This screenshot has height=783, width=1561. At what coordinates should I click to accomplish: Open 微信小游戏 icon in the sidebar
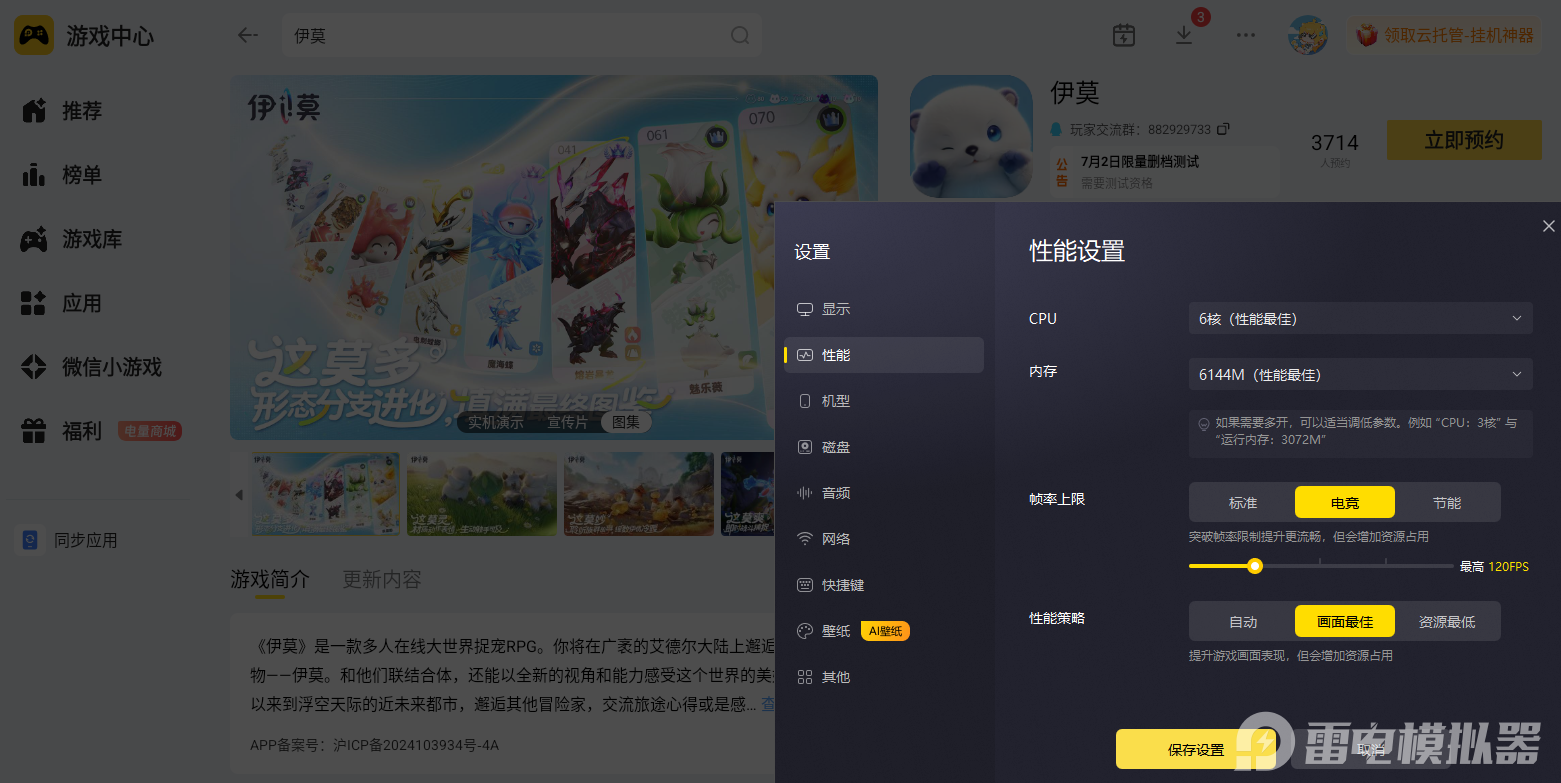(x=34, y=368)
